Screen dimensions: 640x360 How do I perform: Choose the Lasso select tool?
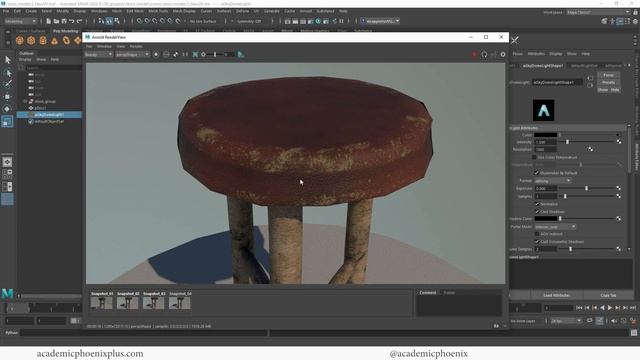[7, 73]
